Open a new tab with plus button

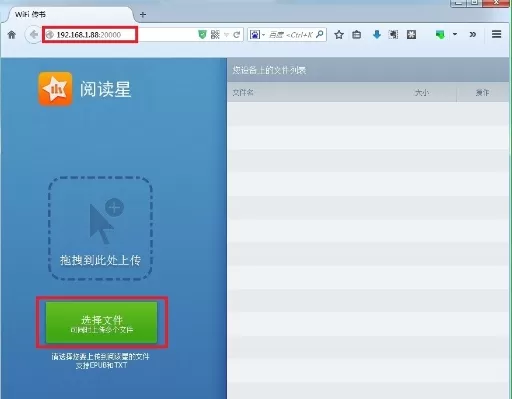tap(143, 15)
